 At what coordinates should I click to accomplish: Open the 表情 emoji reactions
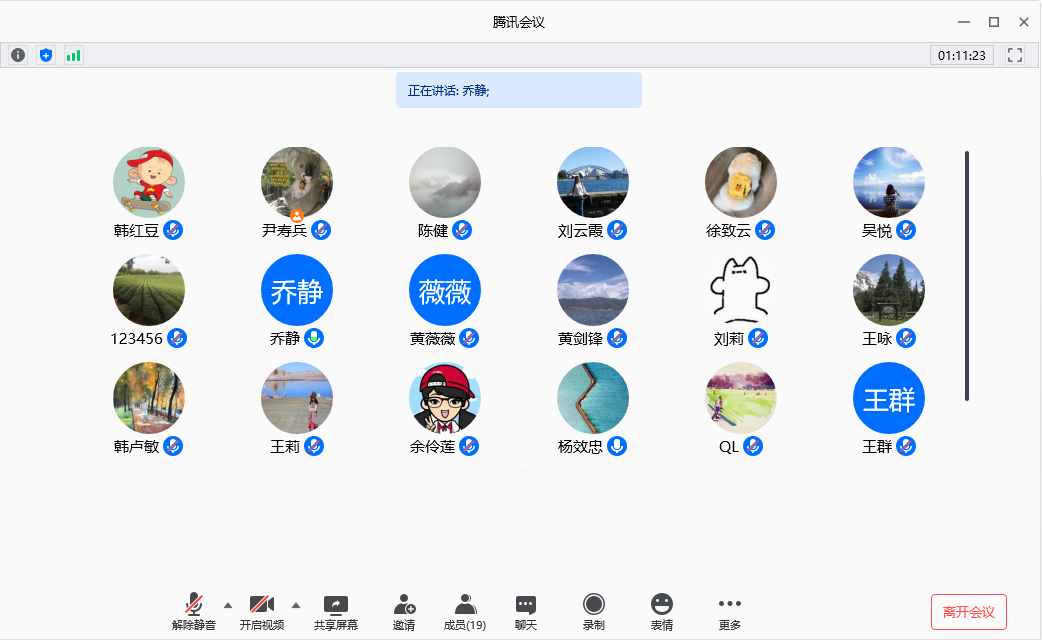tap(662, 611)
